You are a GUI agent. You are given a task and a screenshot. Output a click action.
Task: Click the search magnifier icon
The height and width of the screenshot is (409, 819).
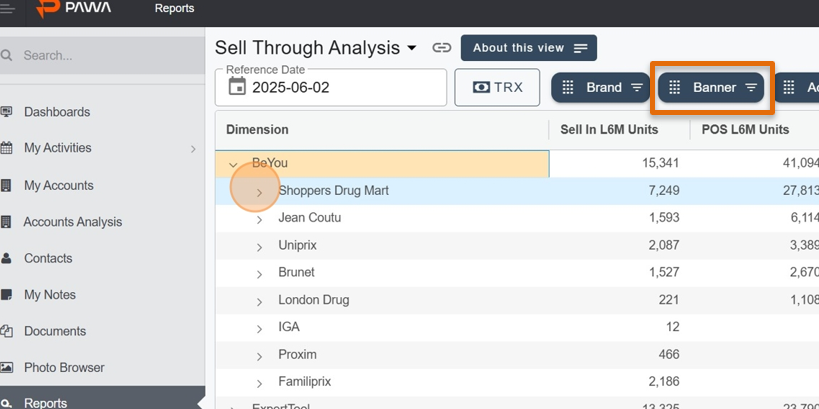tap(6, 55)
